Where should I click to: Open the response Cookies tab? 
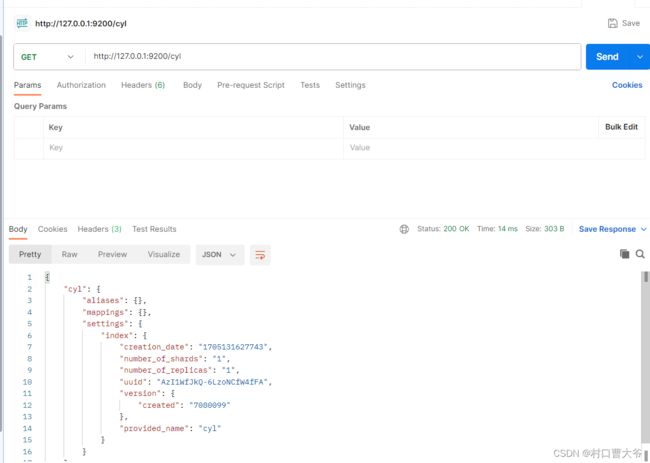point(52,229)
